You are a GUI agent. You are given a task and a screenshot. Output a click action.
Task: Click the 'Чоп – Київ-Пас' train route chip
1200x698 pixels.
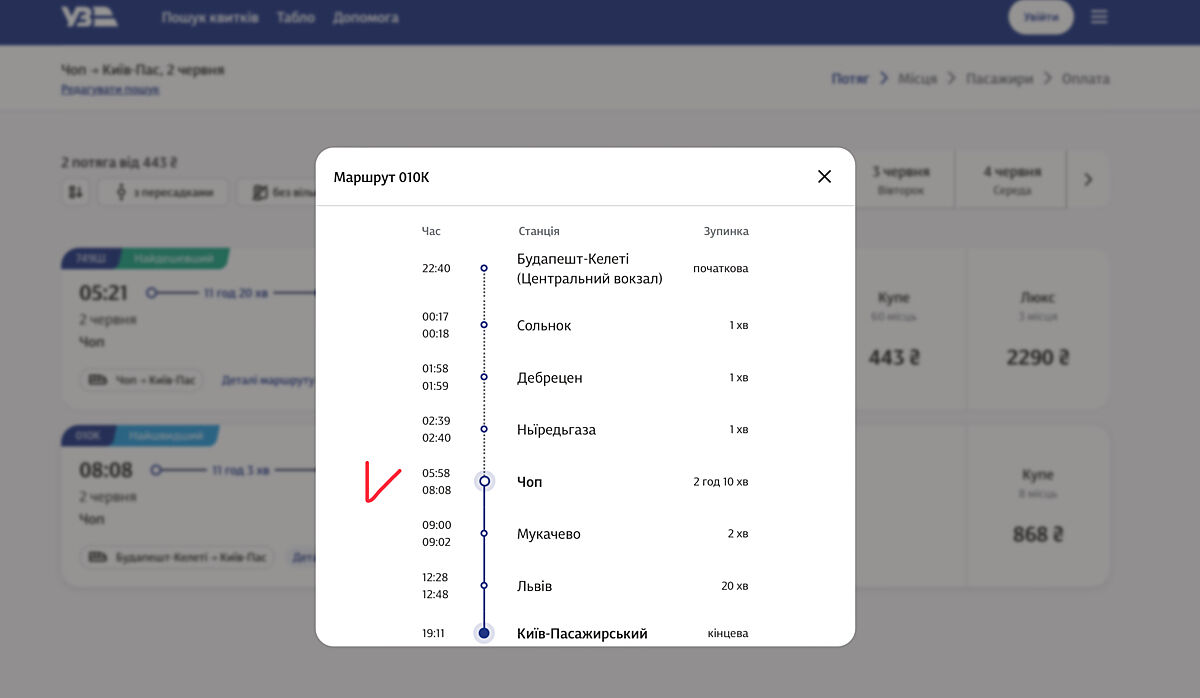[x=144, y=381]
